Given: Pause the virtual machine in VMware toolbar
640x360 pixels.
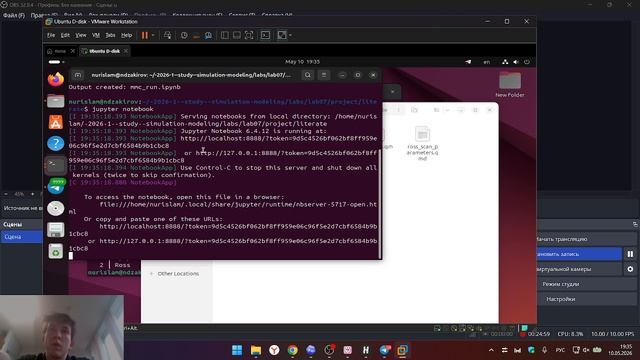Looking at the screenshot, I should [144, 36].
